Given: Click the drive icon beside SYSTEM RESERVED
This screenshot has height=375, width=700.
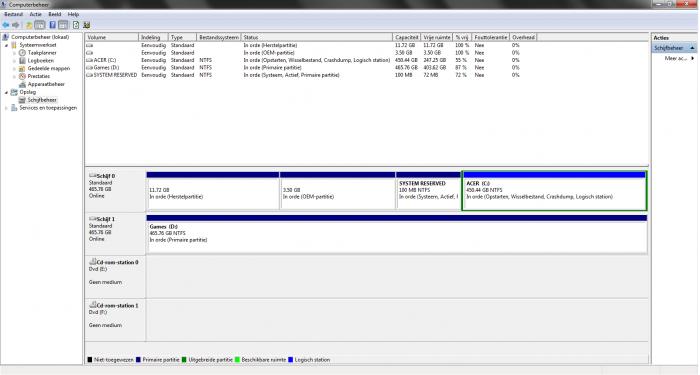Looking at the screenshot, I should pyautogui.click(x=89, y=75).
